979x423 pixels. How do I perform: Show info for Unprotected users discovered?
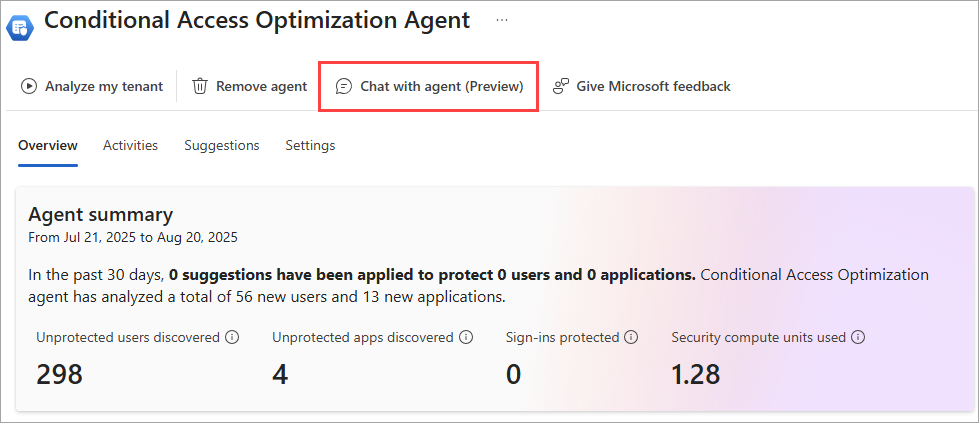tap(232, 338)
